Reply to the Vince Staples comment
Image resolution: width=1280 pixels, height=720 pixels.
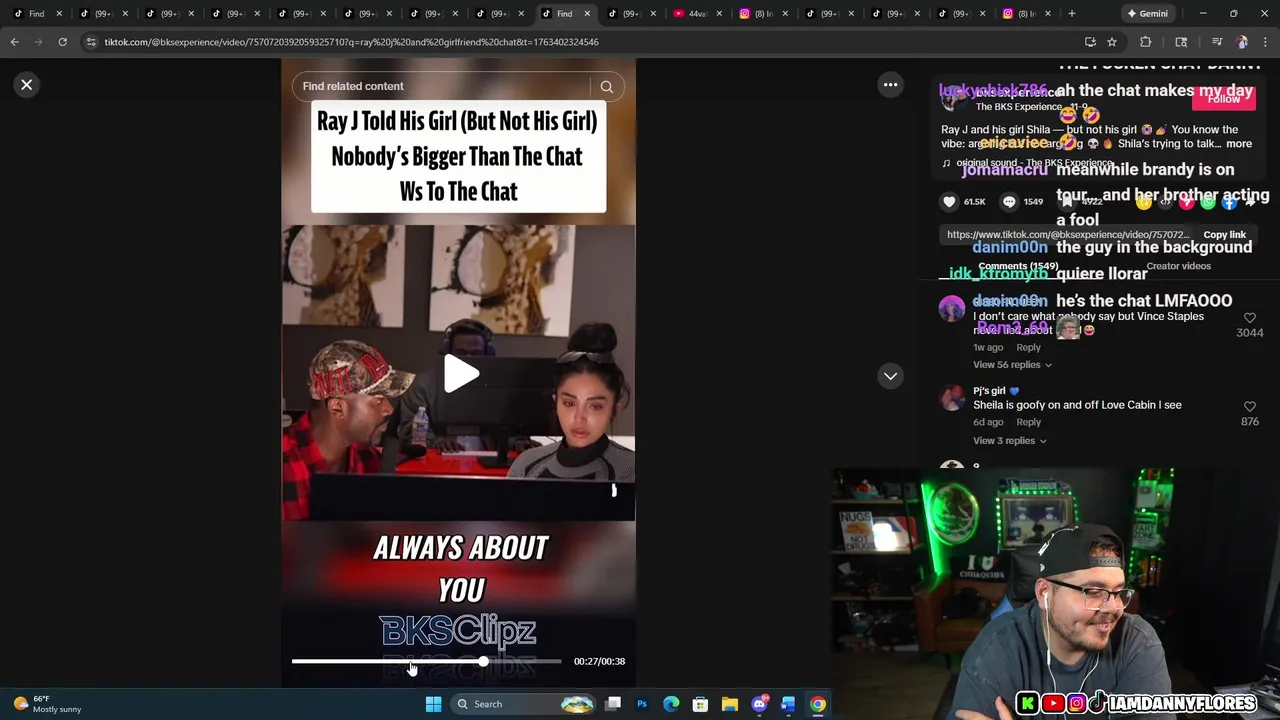pyautogui.click(x=1028, y=347)
